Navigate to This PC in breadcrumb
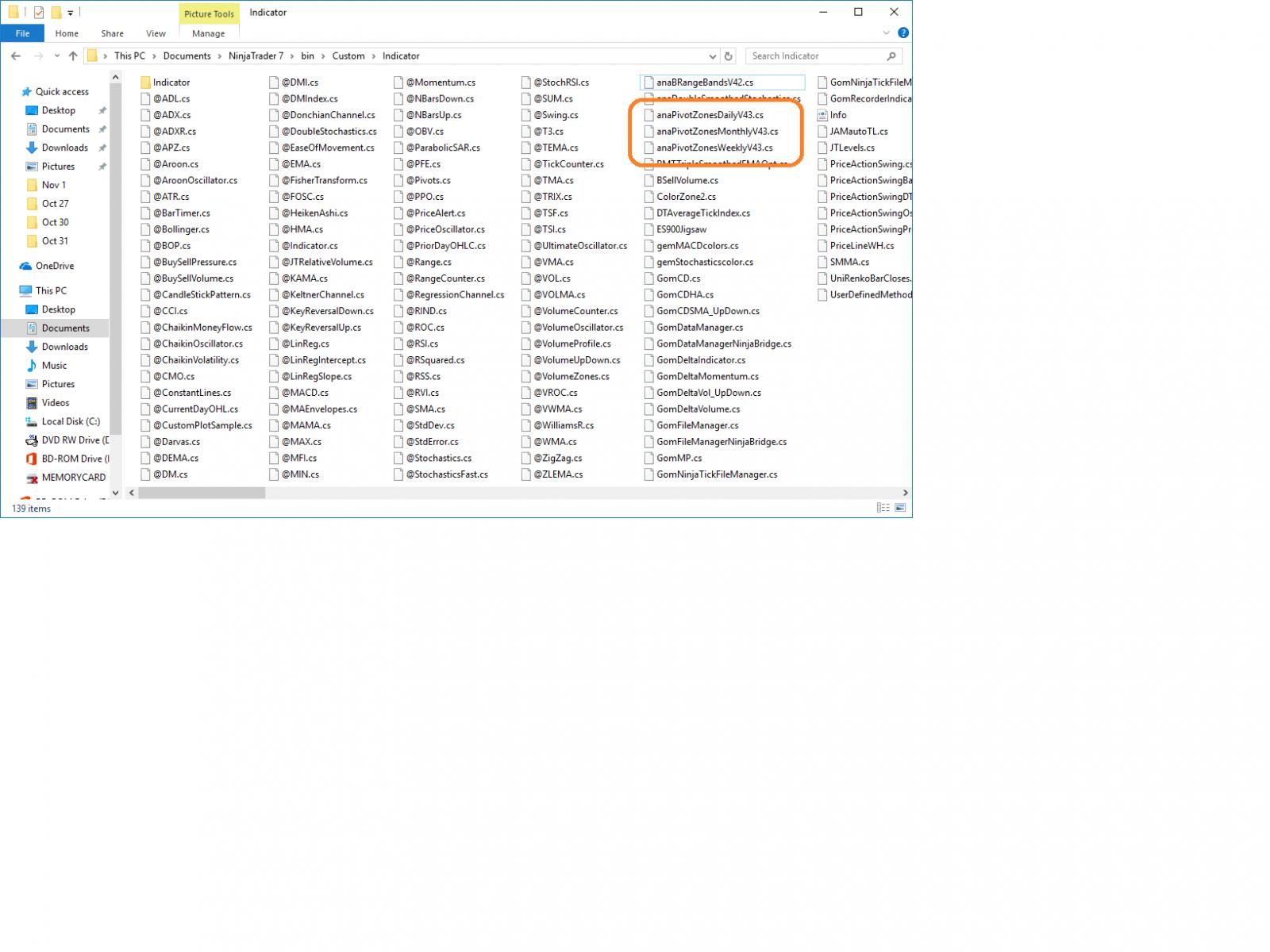Image resolution: width=1270 pixels, height=952 pixels. (129, 56)
